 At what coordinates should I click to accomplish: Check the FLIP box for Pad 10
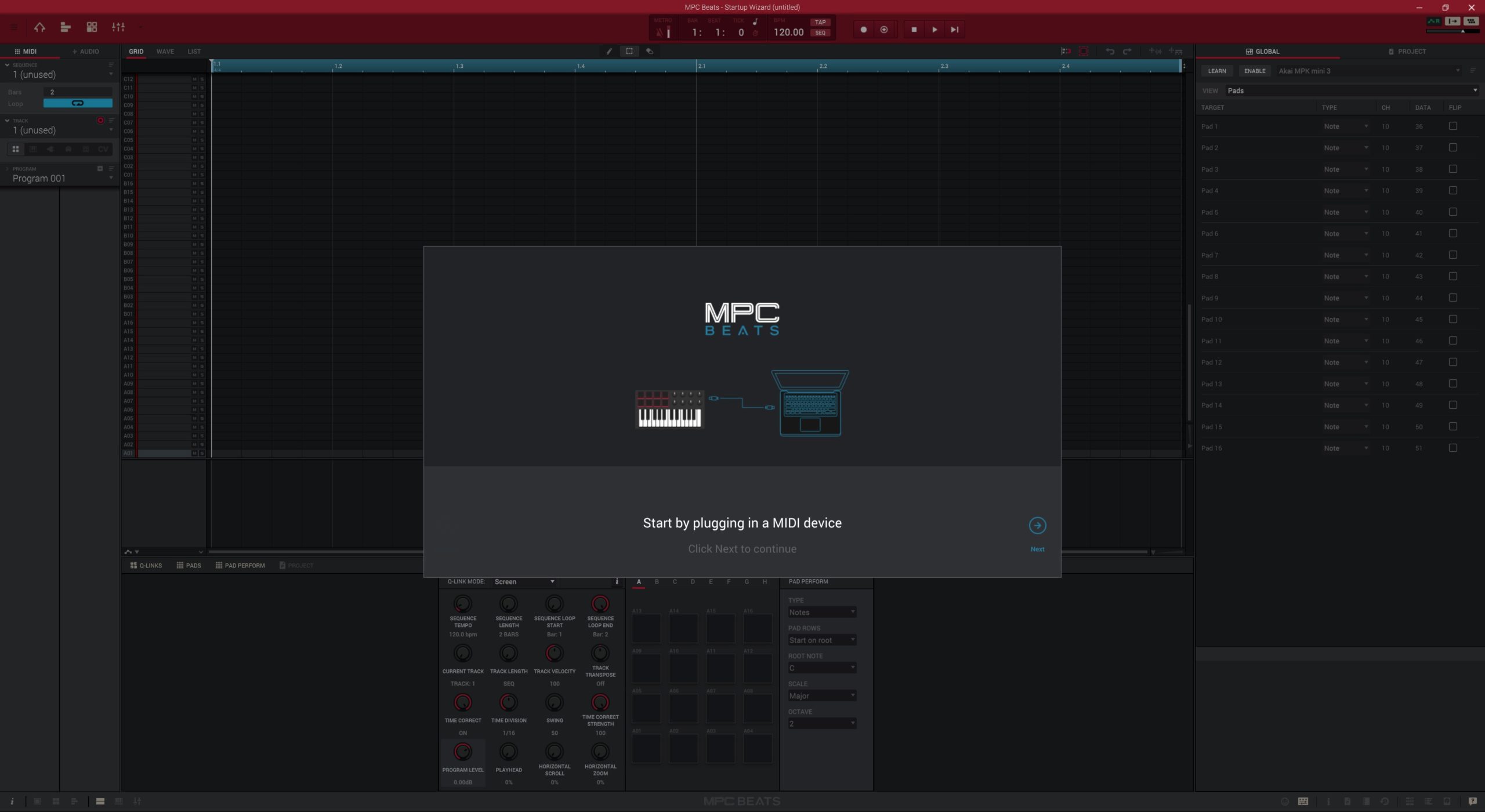(1453, 319)
